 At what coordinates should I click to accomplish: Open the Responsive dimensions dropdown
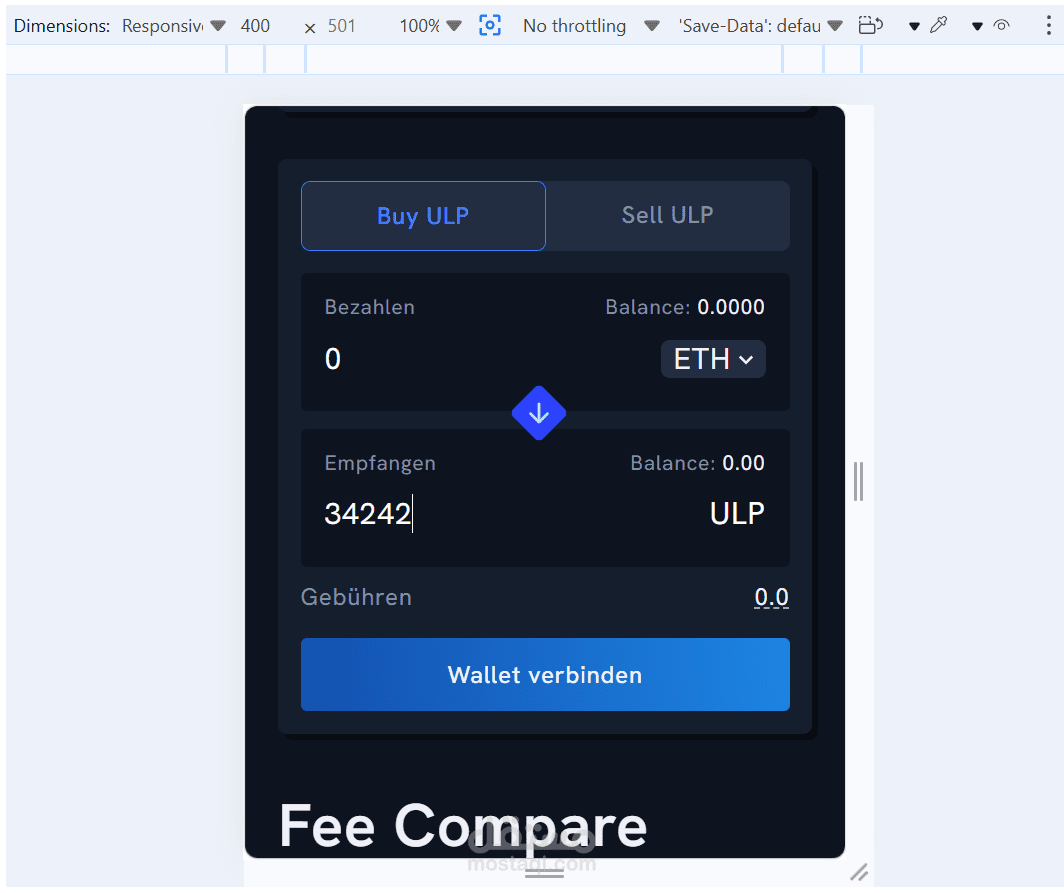173,26
